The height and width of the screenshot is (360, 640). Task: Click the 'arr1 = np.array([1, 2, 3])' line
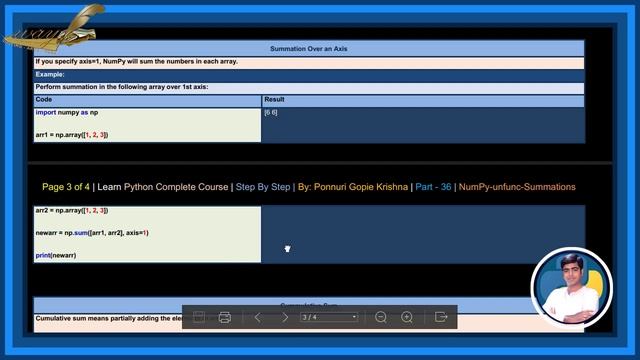(x=72, y=135)
